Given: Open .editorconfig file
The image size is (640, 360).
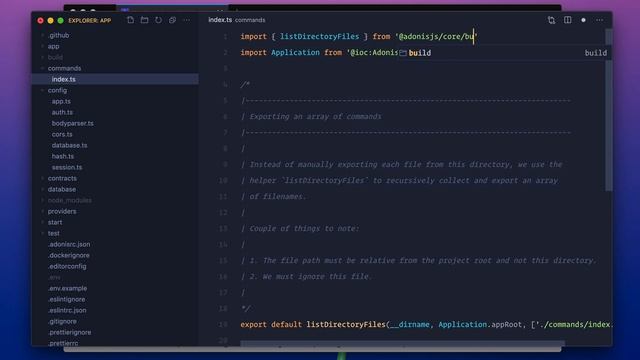Looking at the screenshot, I should (67, 267).
